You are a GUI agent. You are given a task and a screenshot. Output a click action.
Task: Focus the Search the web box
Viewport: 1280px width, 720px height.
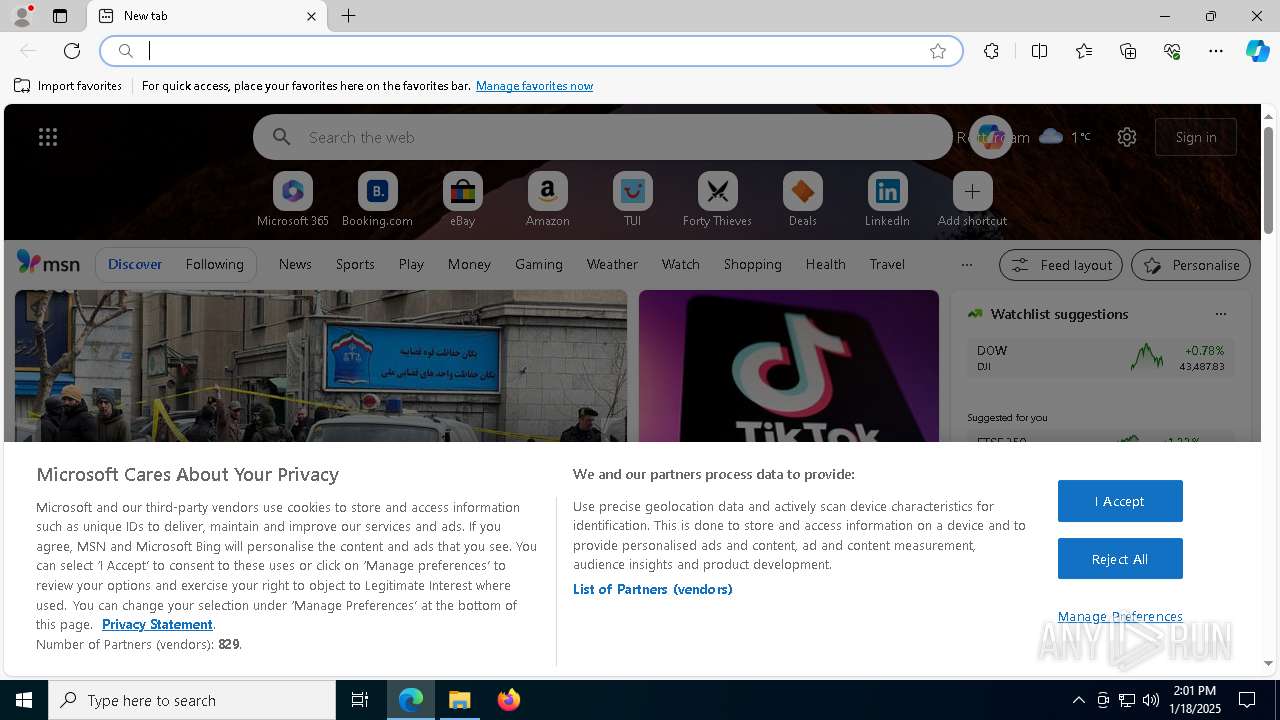[x=602, y=137]
